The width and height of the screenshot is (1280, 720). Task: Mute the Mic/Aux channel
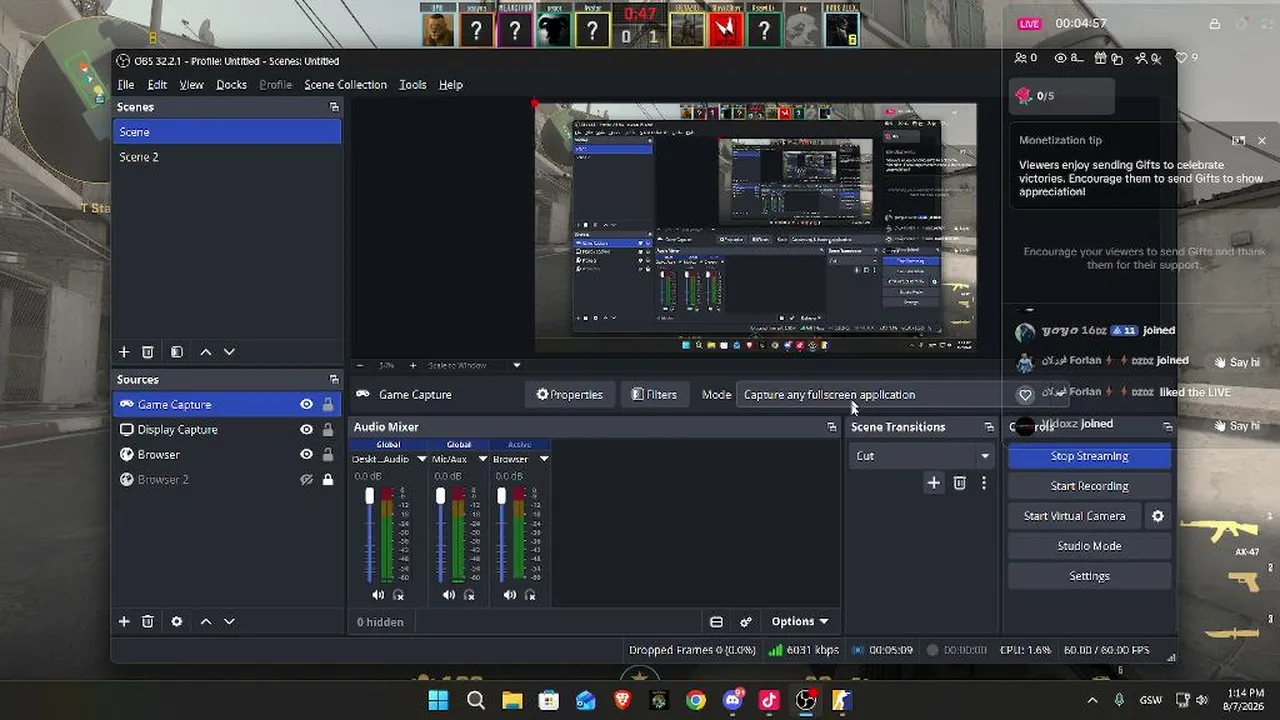point(449,595)
